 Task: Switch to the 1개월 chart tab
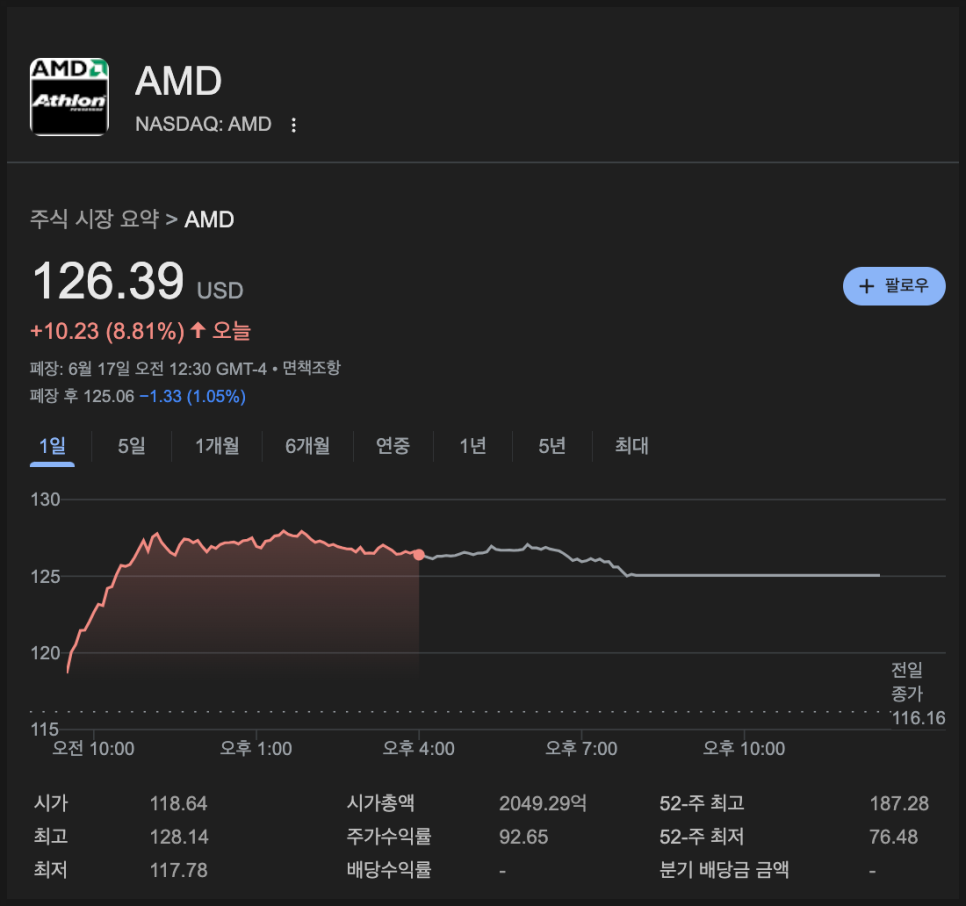(217, 446)
